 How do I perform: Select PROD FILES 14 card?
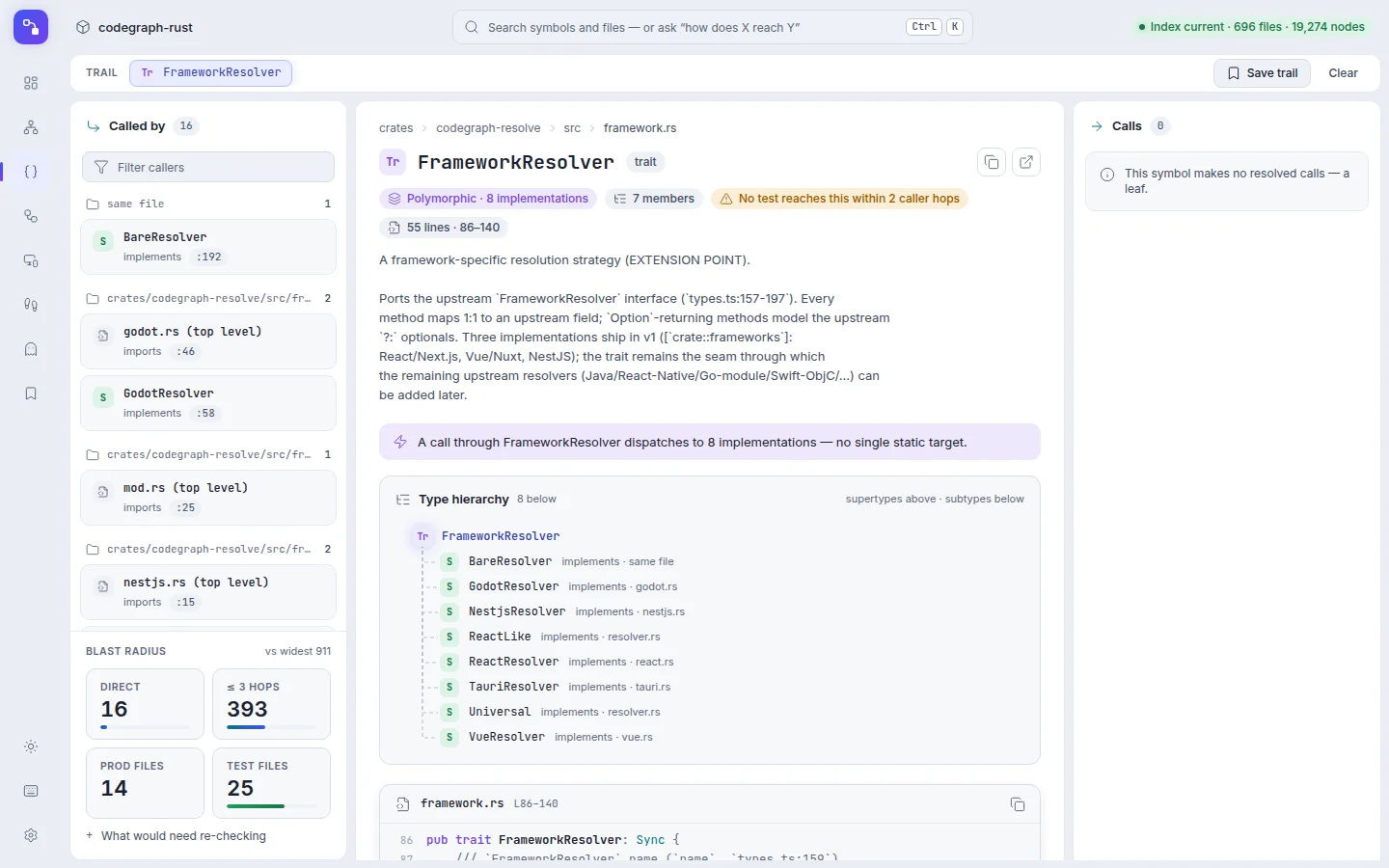click(145, 783)
